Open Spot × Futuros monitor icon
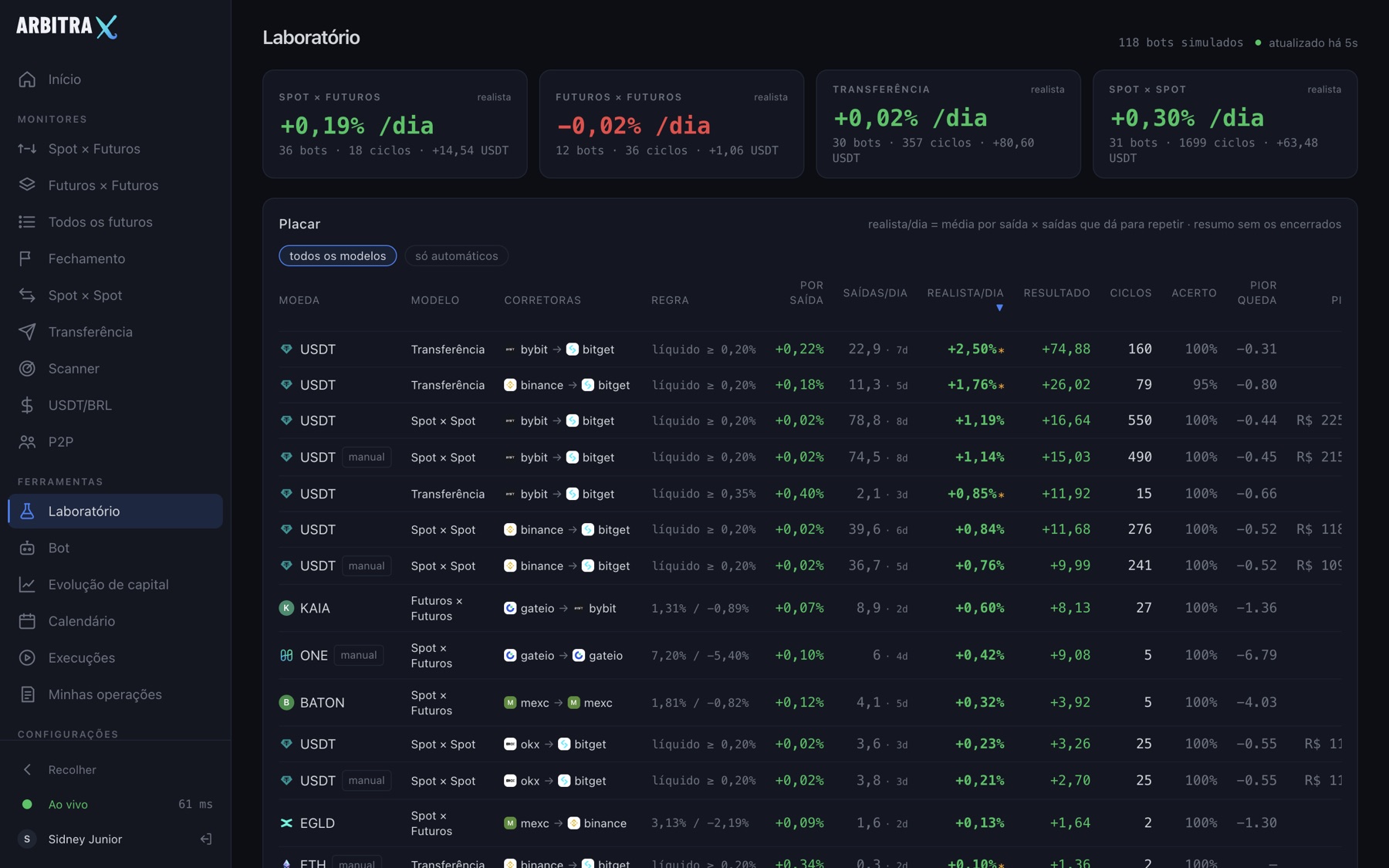Viewport: 1389px width, 868px height. (27, 149)
